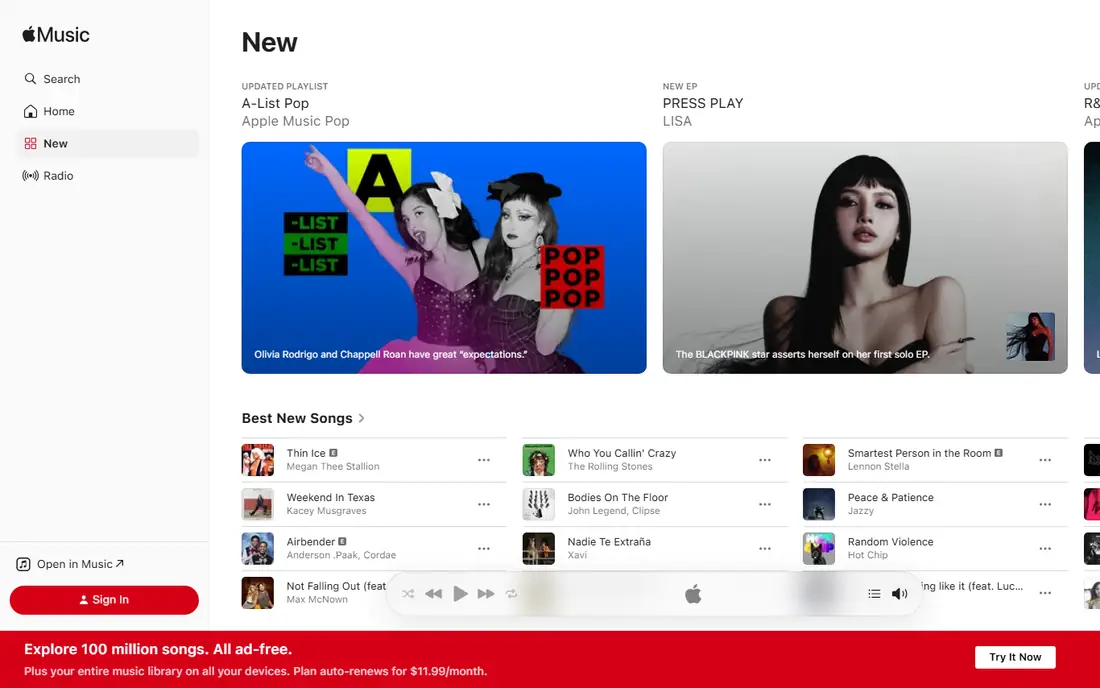
Task: Select the Weekend In Texas song title
Action: pos(330,497)
